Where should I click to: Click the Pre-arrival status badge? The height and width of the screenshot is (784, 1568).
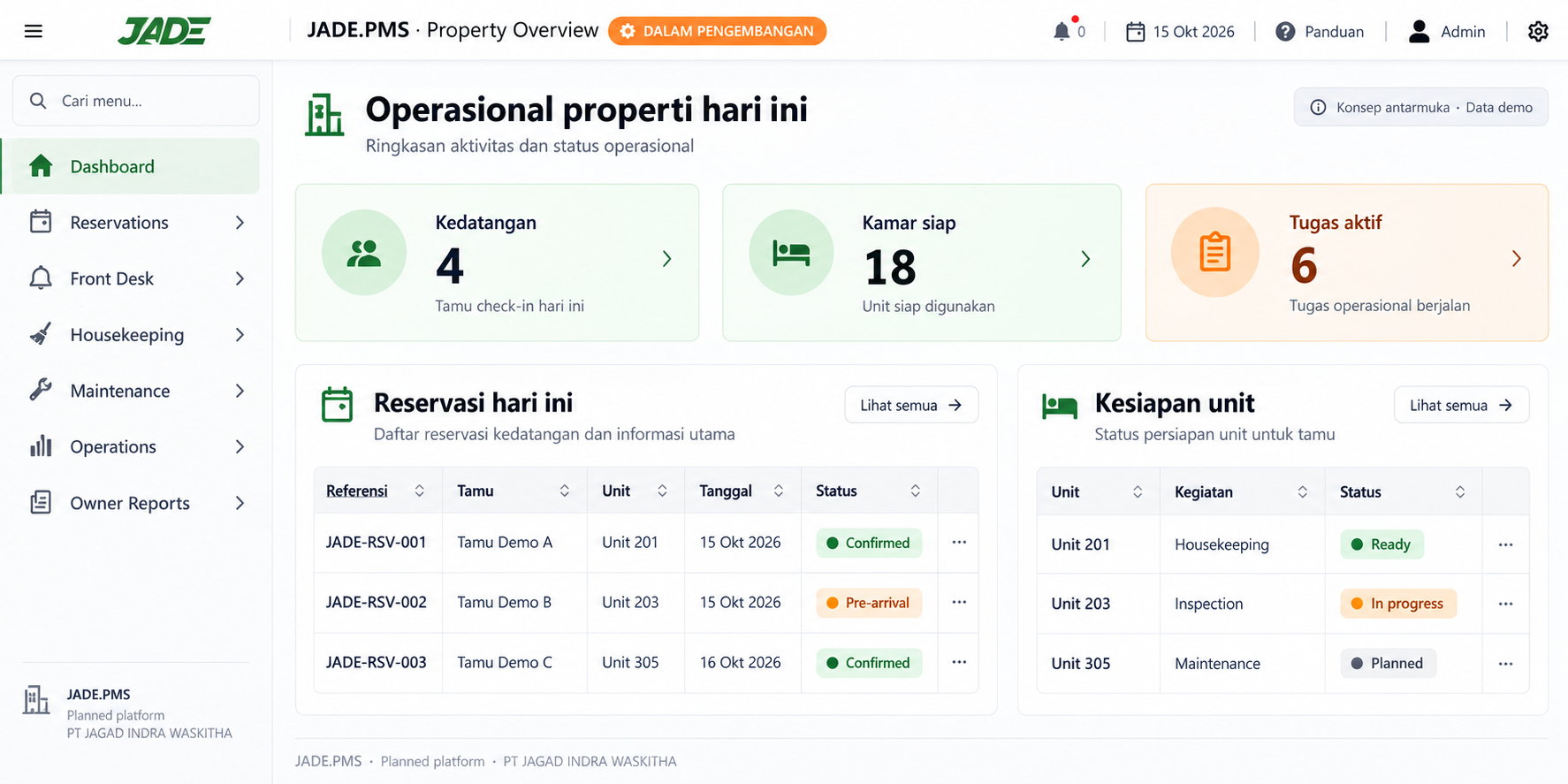869,603
